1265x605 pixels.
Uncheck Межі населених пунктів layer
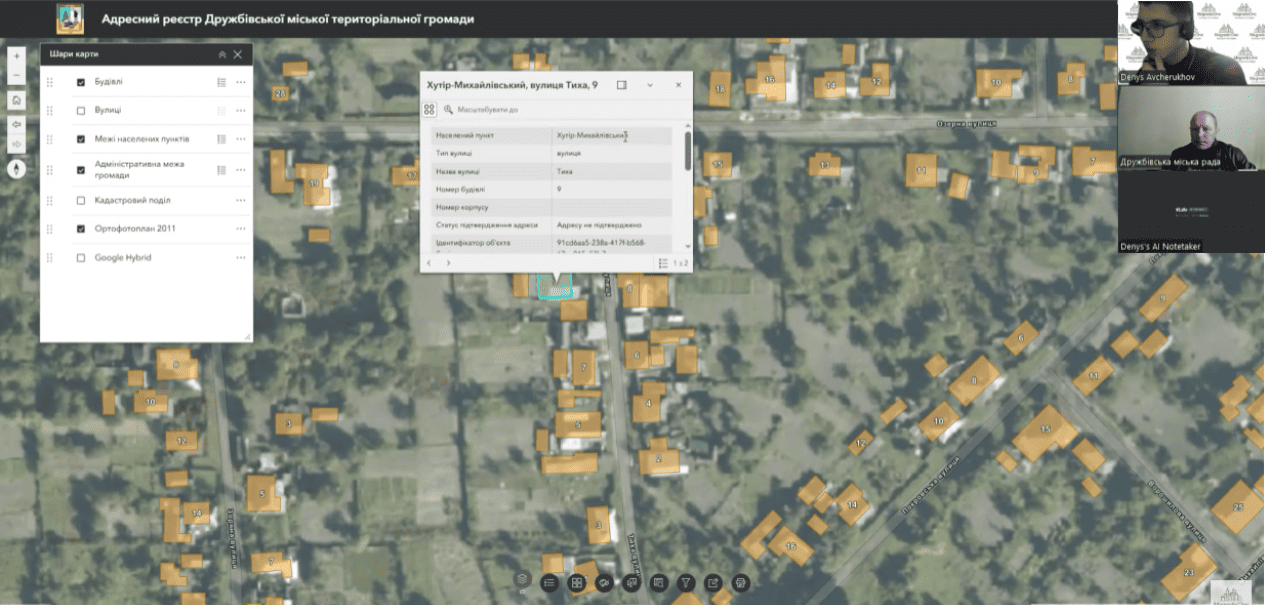point(81,139)
